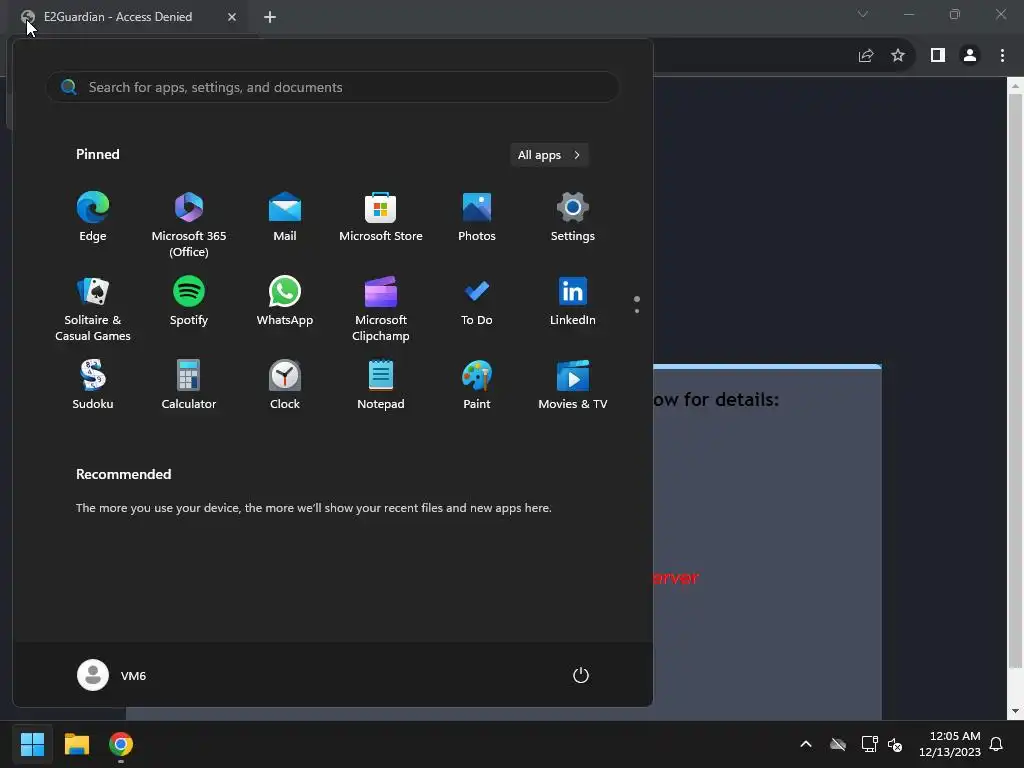Close the E2Guardian Chrome tab
This screenshot has width=1024, height=768.
pos(232,17)
